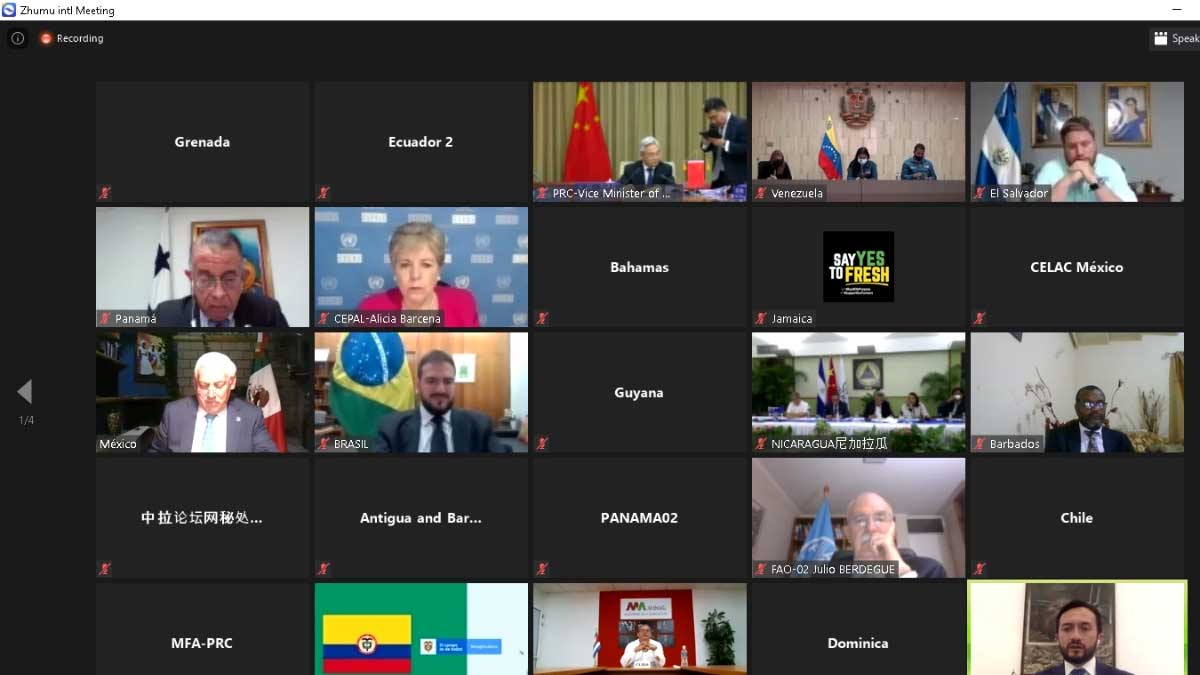Click muted mic icon on CELAC México tile
The height and width of the screenshot is (675, 1200).
pos(980,318)
